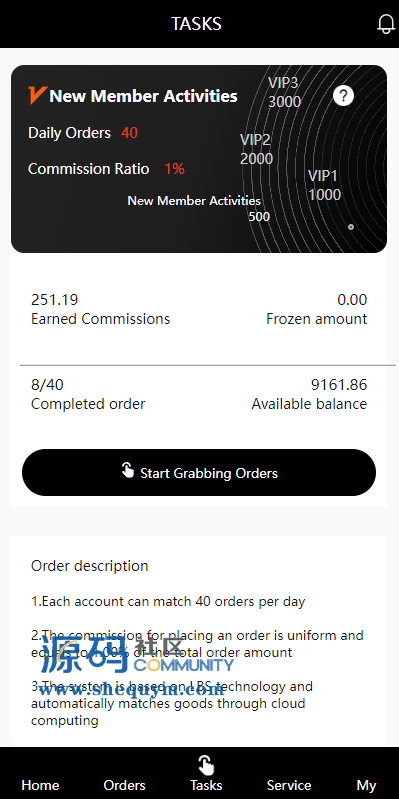399x799 pixels.
Task: Tap the Available balance amount 9161.86
Action: point(339,385)
